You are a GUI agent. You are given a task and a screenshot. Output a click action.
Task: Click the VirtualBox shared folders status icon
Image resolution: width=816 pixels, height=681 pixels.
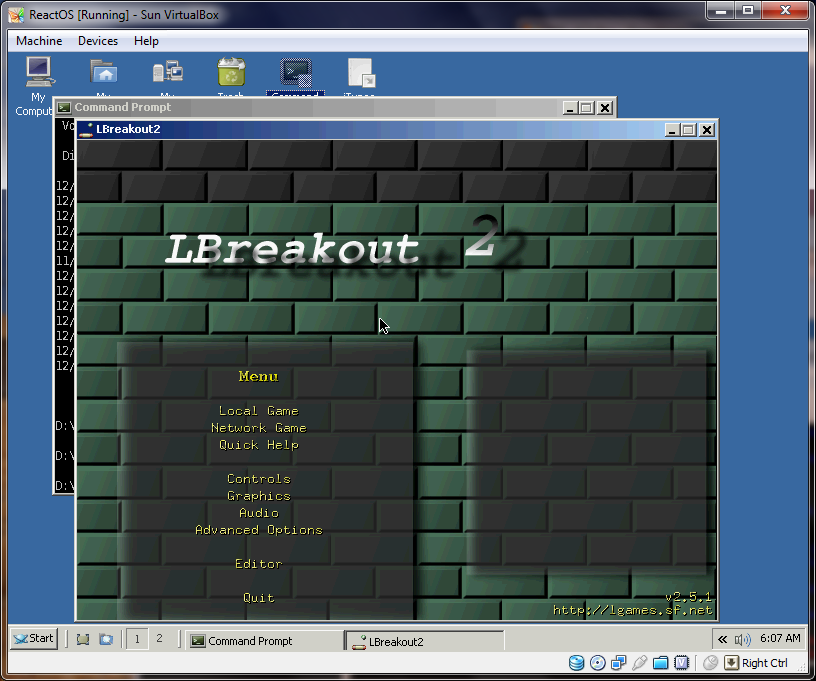coord(659,662)
